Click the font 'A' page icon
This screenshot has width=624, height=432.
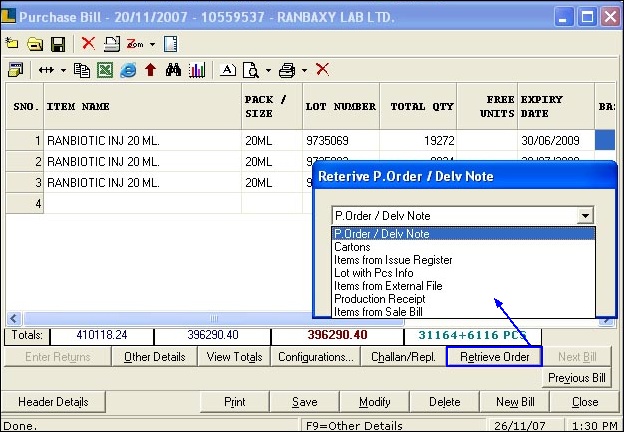[x=228, y=70]
